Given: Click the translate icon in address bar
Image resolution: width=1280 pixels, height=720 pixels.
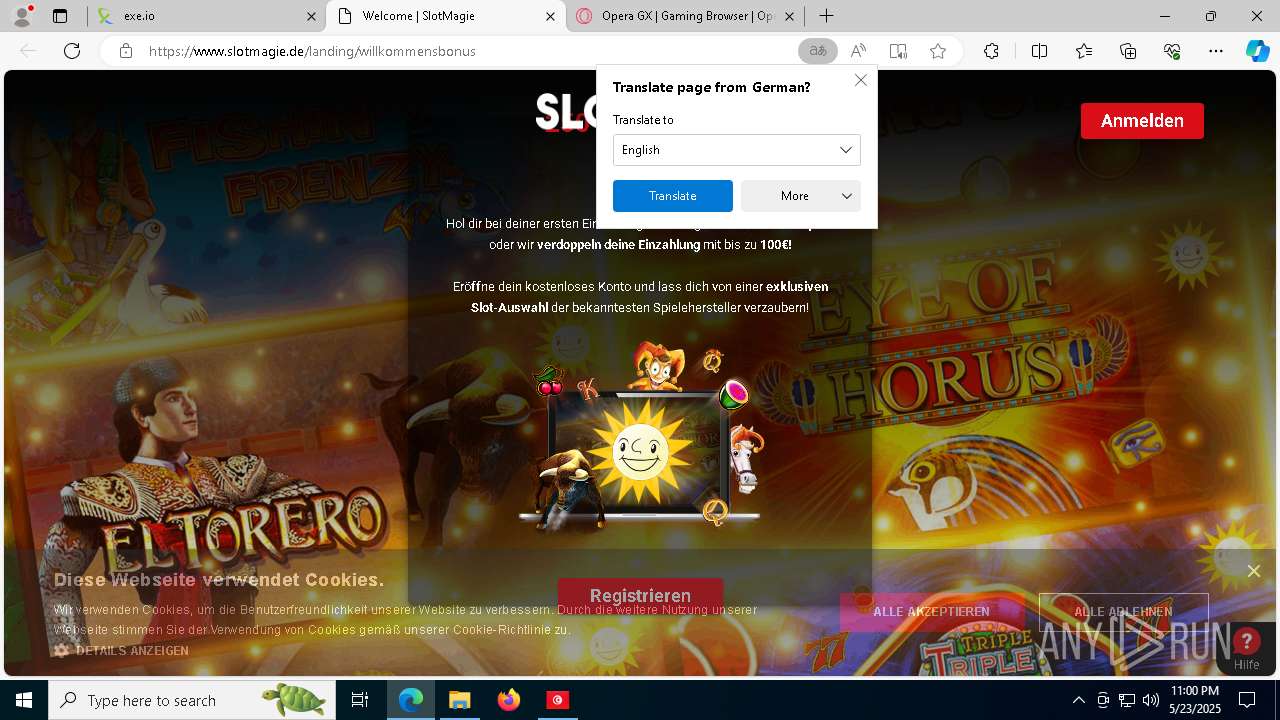Looking at the screenshot, I should click(818, 51).
